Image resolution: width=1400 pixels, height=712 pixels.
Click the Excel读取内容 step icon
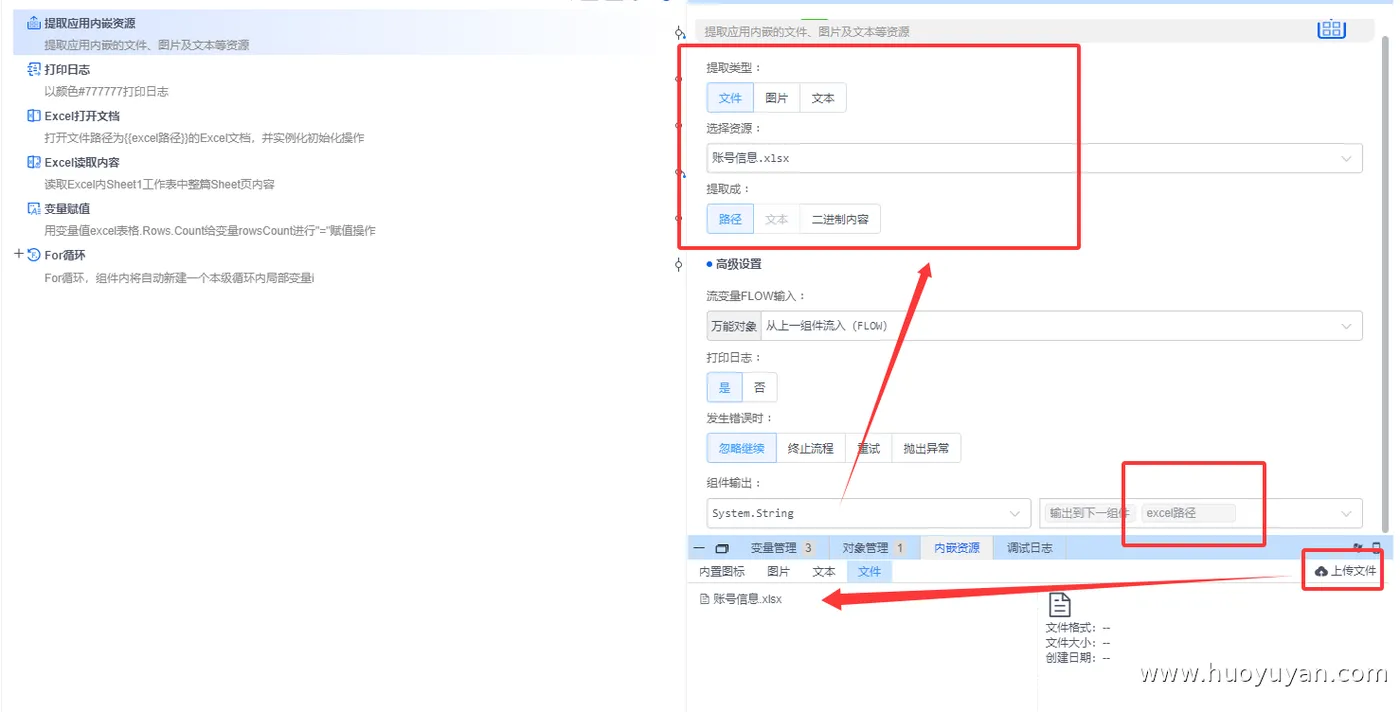click(x=34, y=162)
